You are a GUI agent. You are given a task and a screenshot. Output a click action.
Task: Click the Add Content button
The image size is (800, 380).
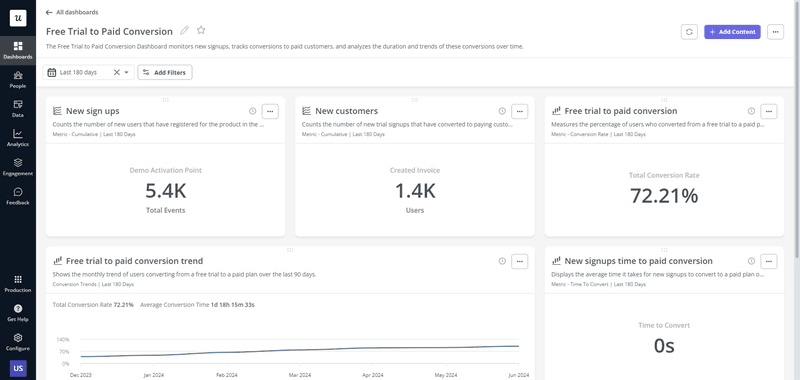[732, 32]
